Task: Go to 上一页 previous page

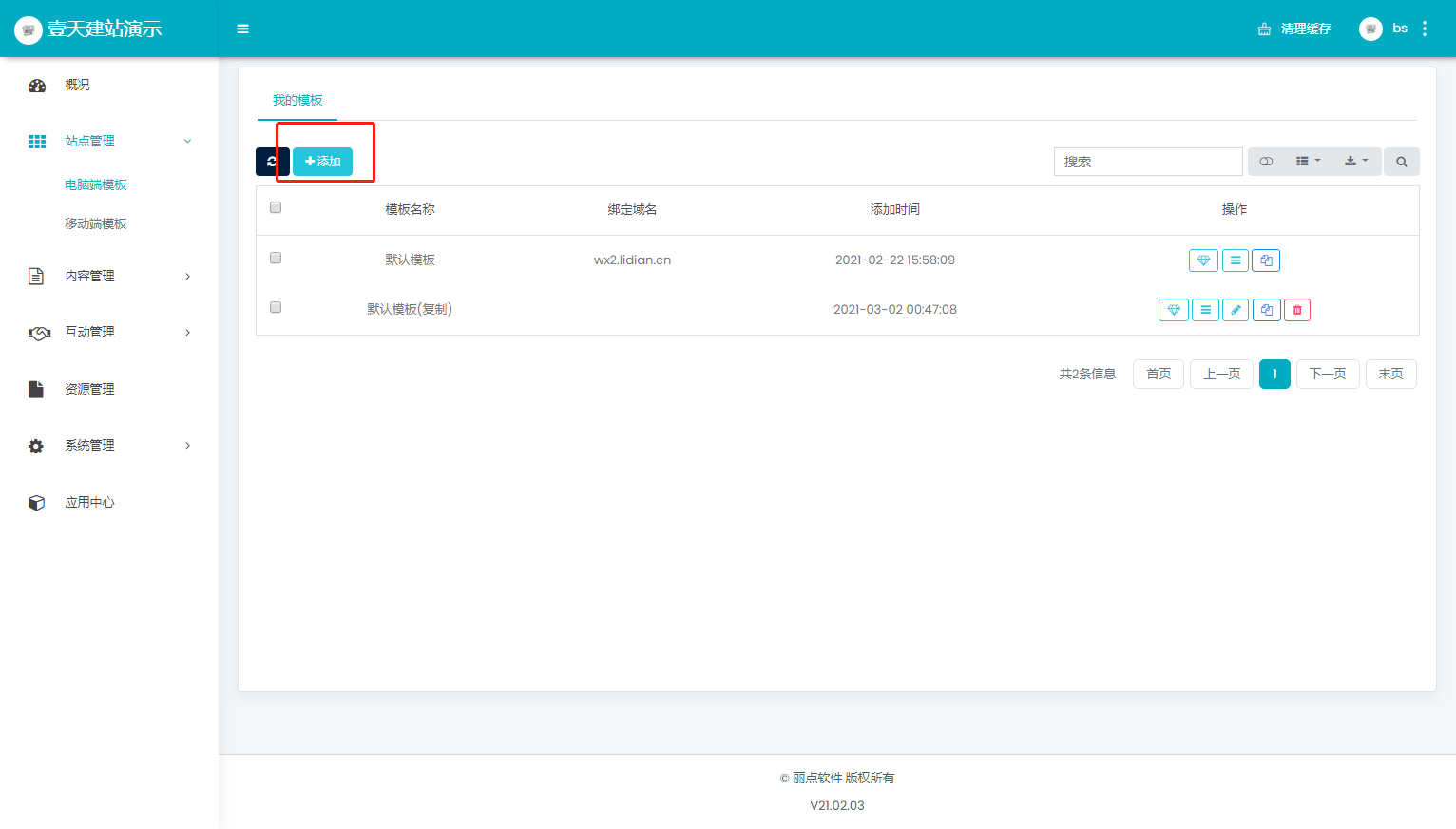Action: pos(1222,374)
